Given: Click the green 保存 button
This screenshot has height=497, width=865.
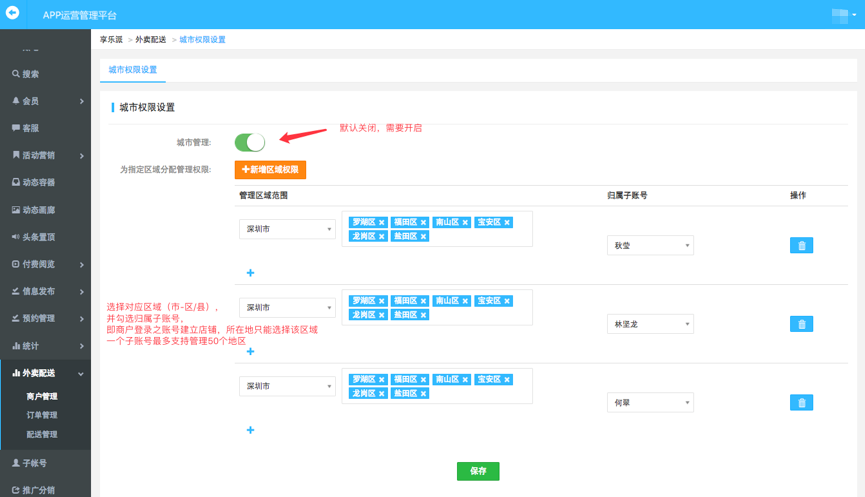Looking at the screenshot, I should (478, 471).
